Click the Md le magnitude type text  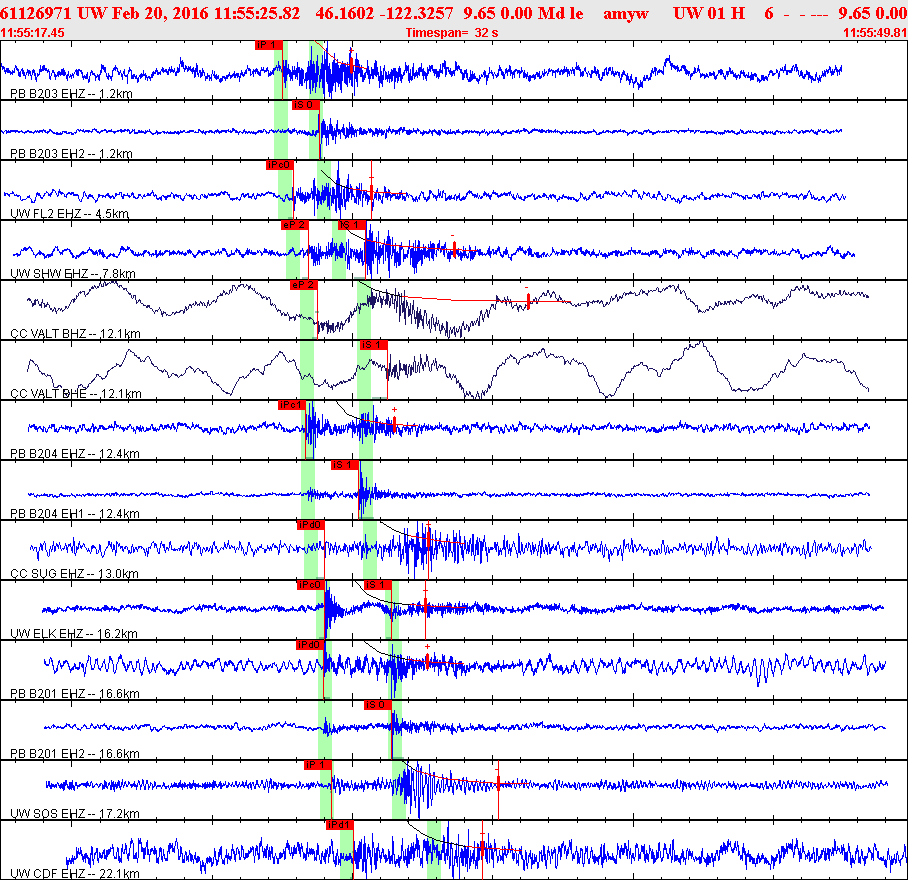[x=561, y=13]
